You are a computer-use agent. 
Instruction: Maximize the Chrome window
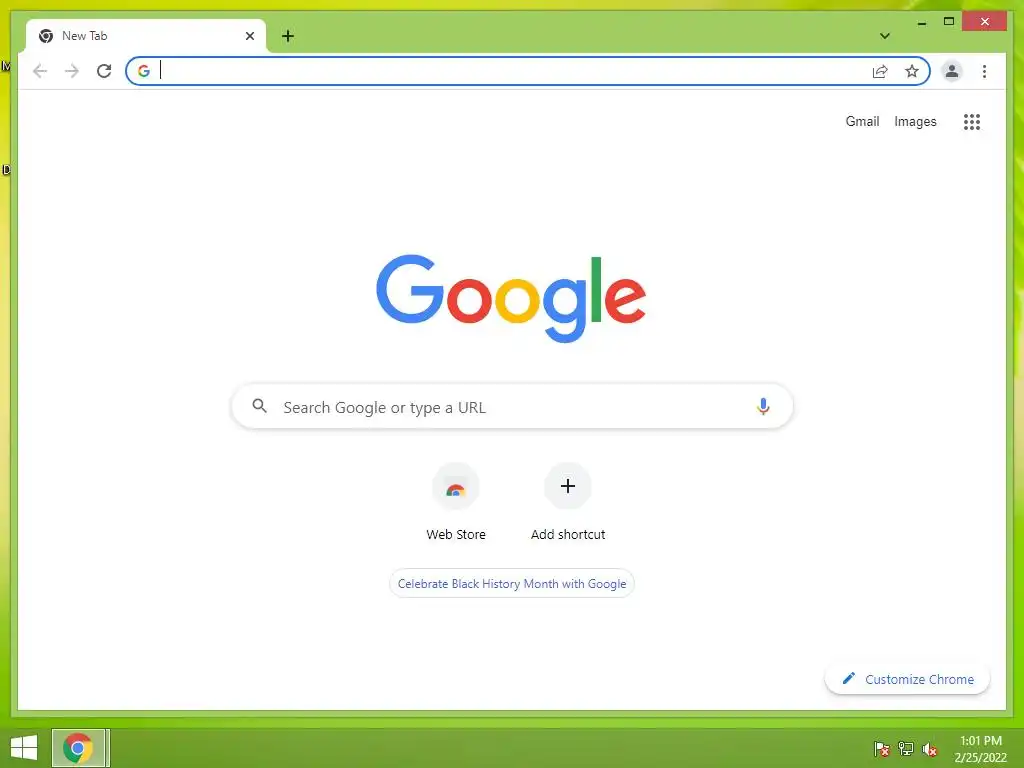(x=949, y=22)
